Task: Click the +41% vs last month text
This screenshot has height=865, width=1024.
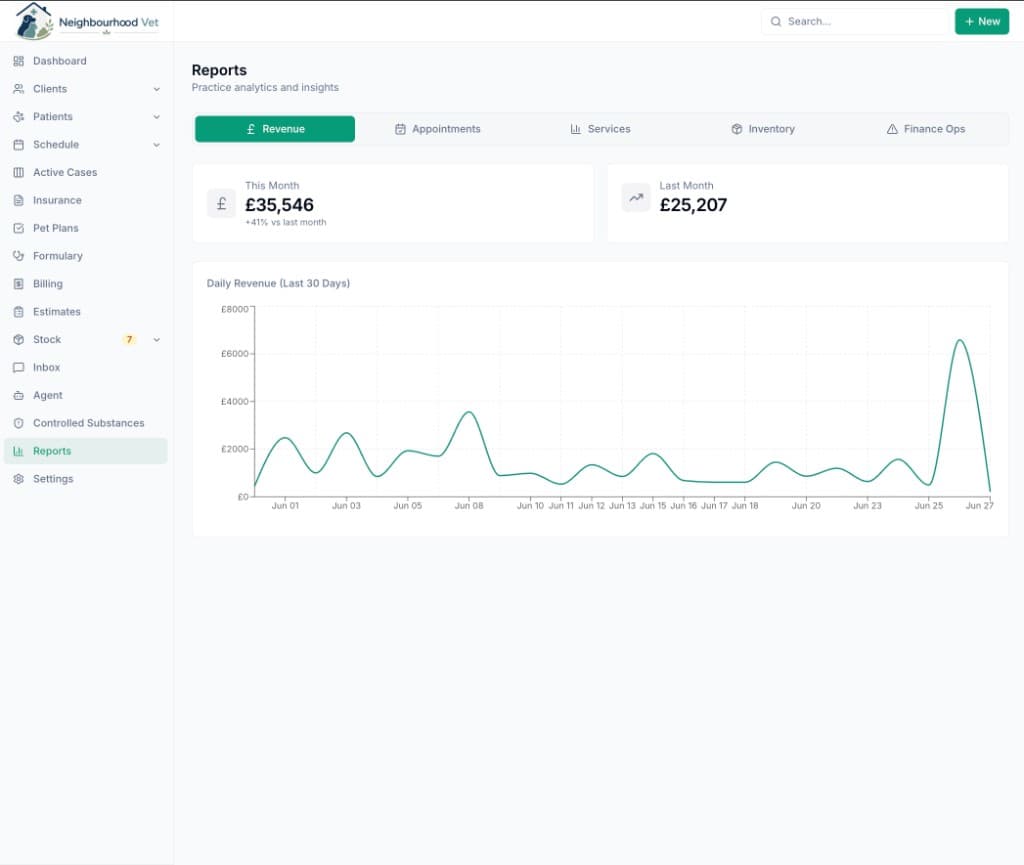Action: click(285, 223)
